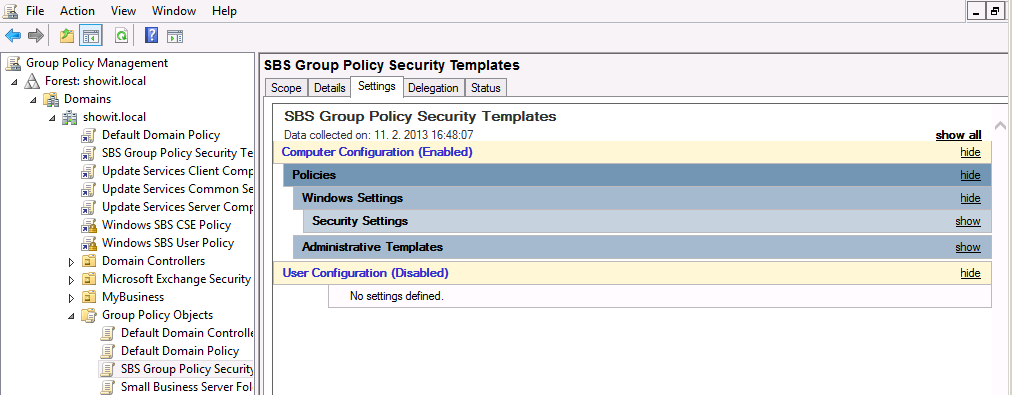
Task: Click the Small Business Server Folder GPO icon
Action: 108,387
